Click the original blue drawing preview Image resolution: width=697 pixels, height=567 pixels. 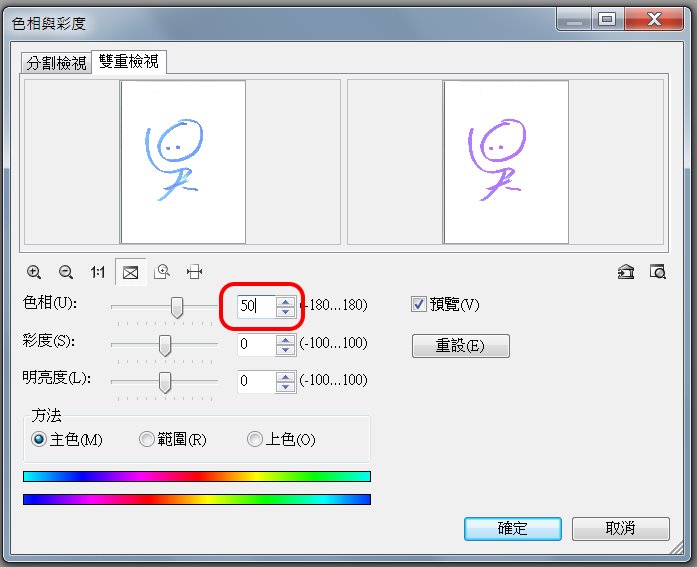pyautogui.click(x=183, y=162)
